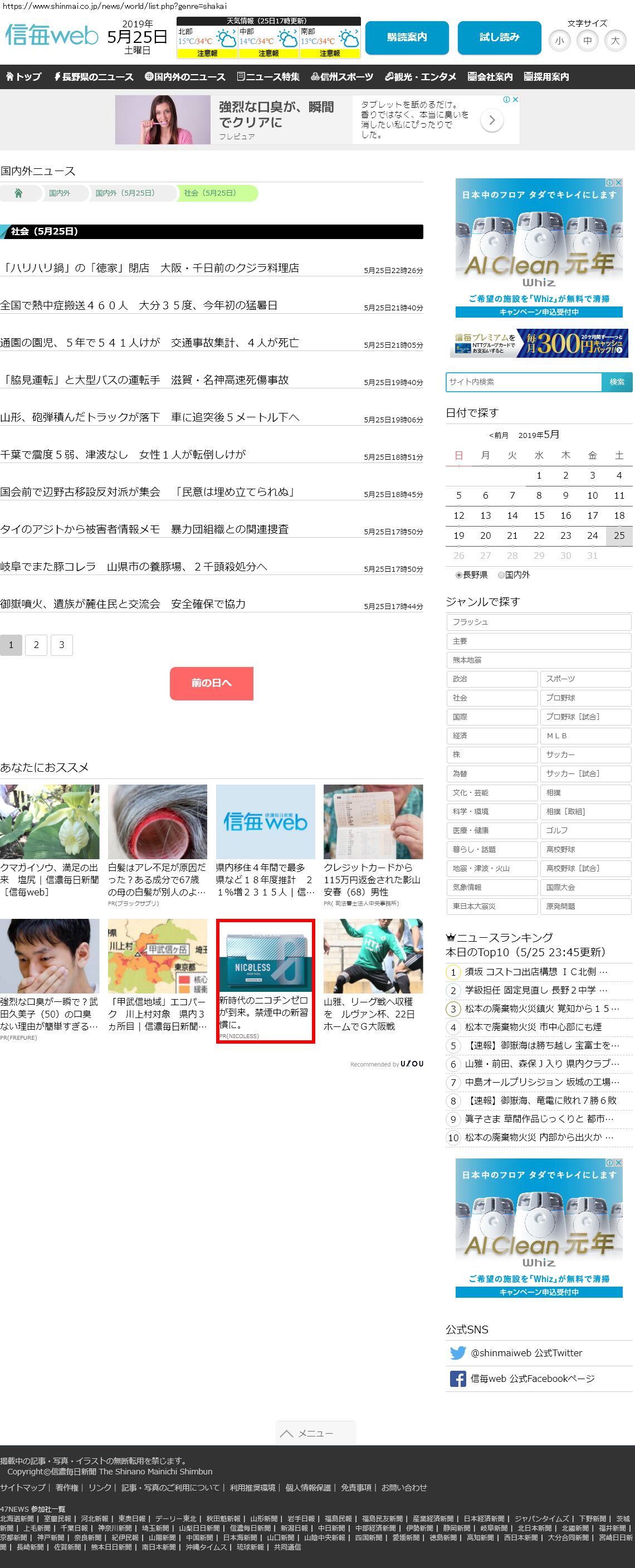
Task: Open the クマガイソウ recommended thumbnail
Action: click(x=49, y=822)
